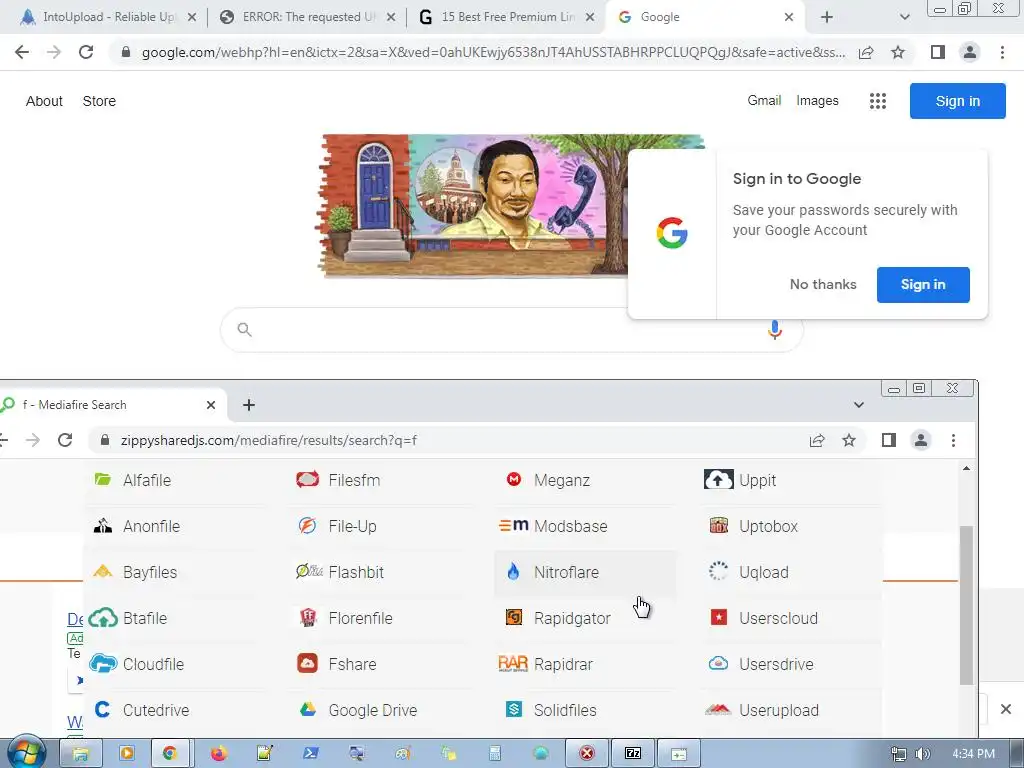
Task: Click the Userupload icon
Action: tap(718, 709)
